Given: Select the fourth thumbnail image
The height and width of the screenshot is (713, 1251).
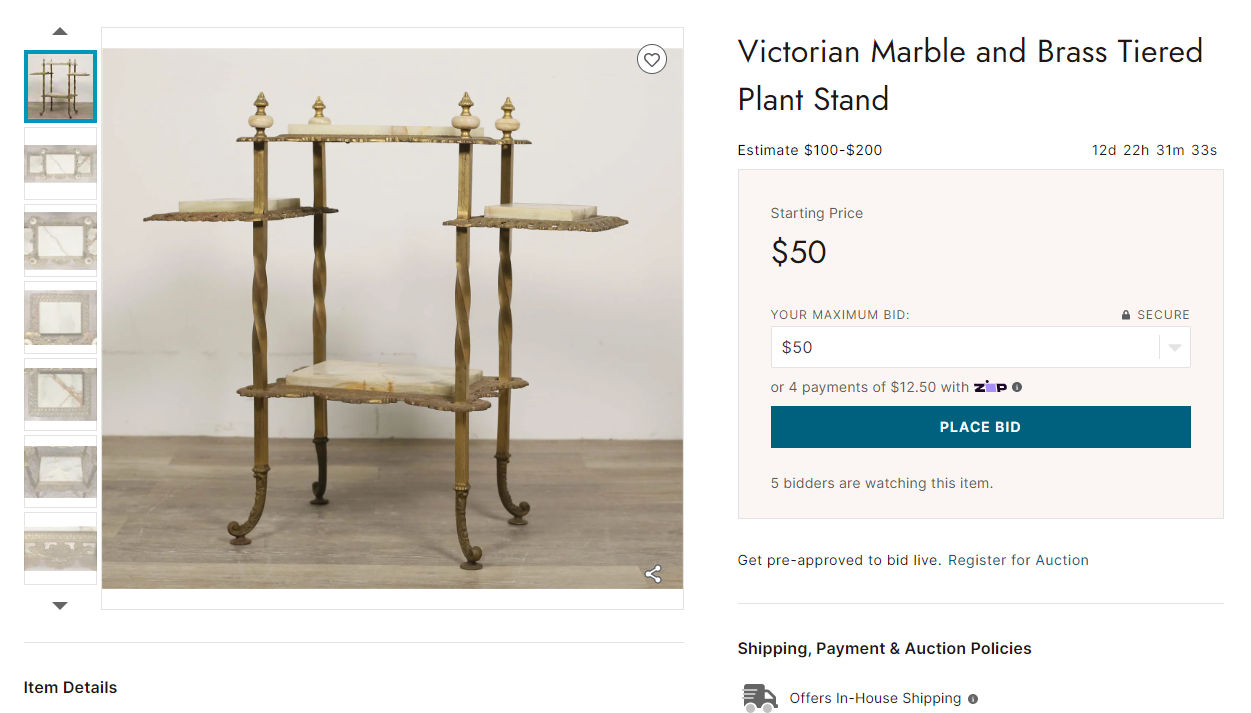Looking at the screenshot, I should [x=60, y=317].
